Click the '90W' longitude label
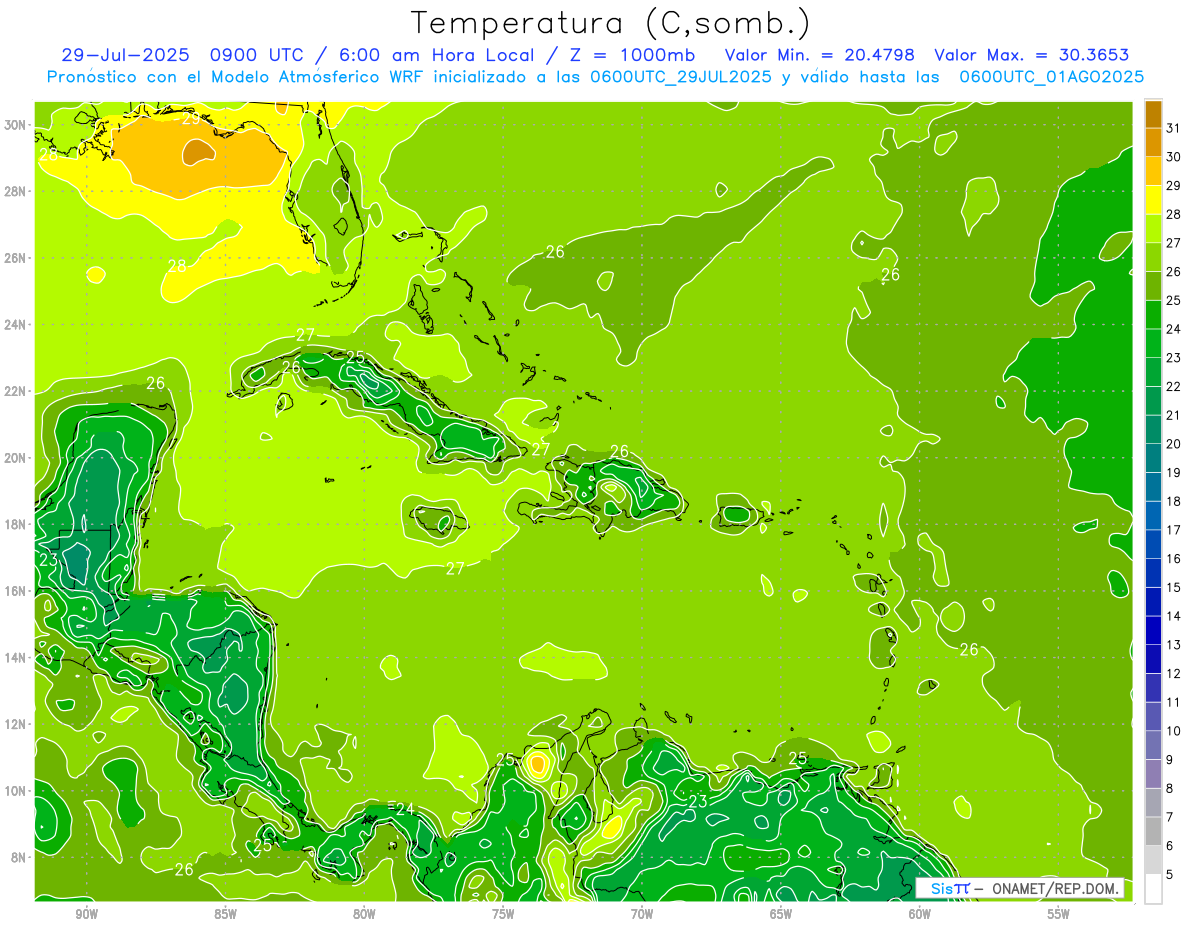 click(x=87, y=914)
